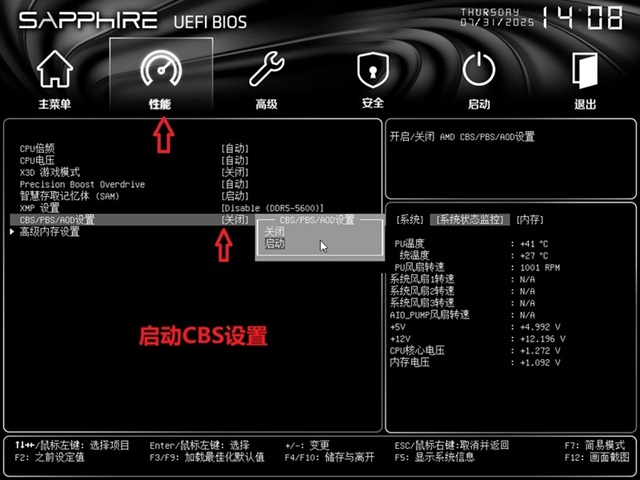Click the F12: 画面截图 hint
The height and width of the screenshot is (480, 640).
tap(597, 458)
